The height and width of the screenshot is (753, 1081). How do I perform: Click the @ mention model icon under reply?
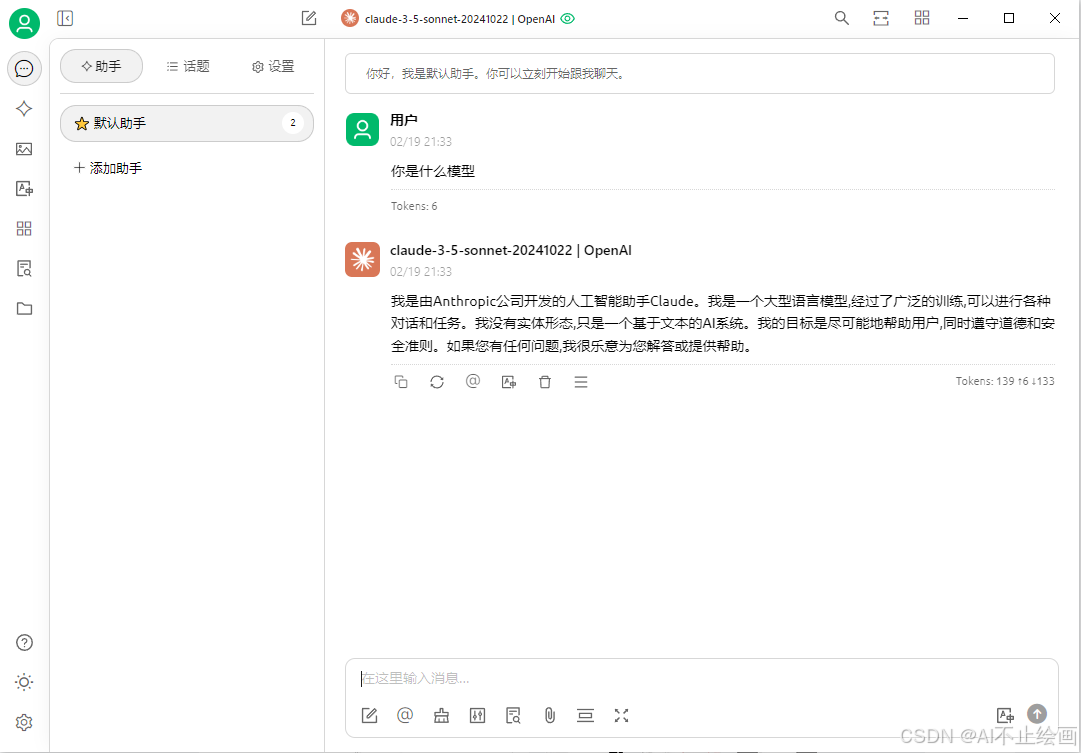coord(472,381)
